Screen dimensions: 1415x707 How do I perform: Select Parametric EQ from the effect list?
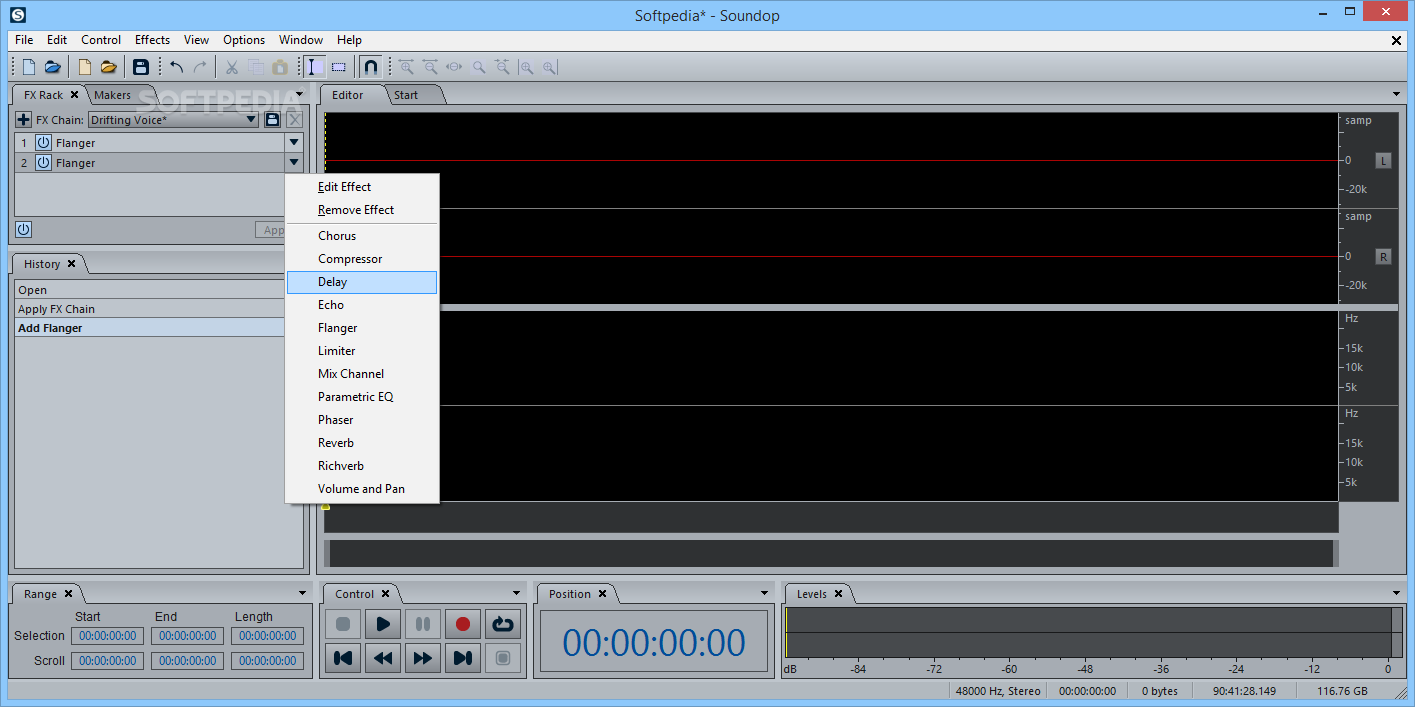362,397
